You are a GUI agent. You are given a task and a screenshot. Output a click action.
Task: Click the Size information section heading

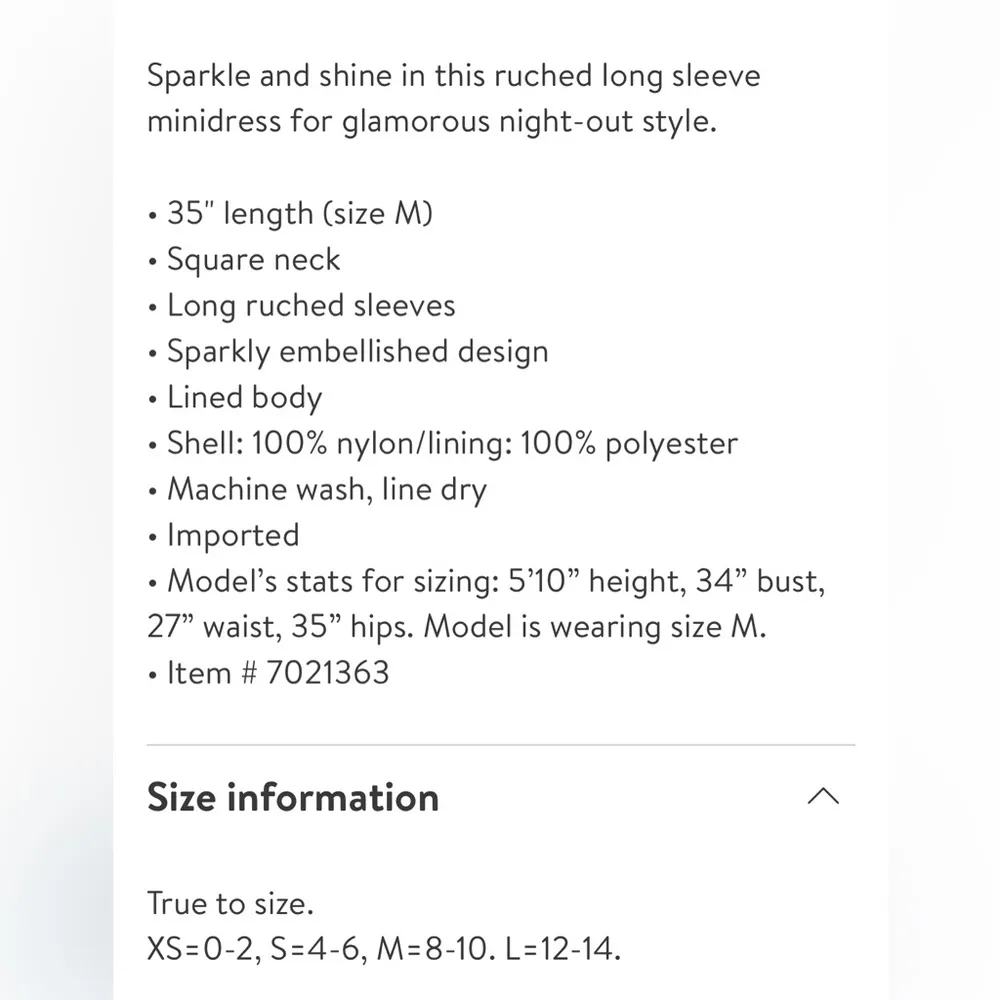tap(293, 797)
